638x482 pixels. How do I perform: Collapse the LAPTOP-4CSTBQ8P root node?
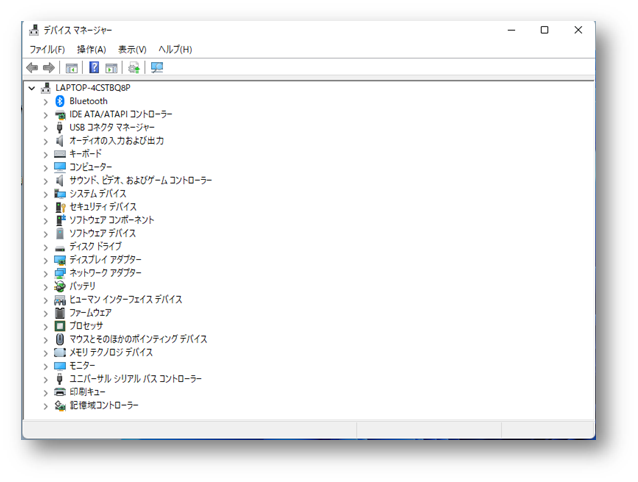click(x=33, y=88)
